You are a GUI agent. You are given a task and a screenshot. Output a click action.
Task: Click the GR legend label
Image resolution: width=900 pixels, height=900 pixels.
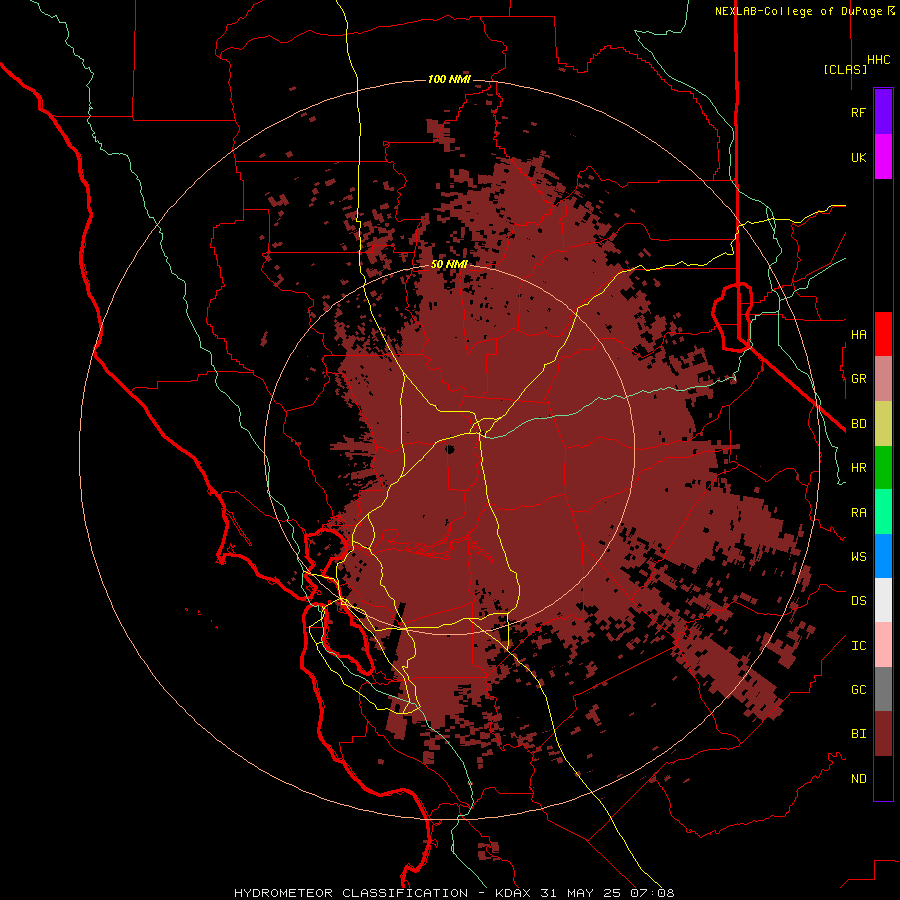point(858,379)
